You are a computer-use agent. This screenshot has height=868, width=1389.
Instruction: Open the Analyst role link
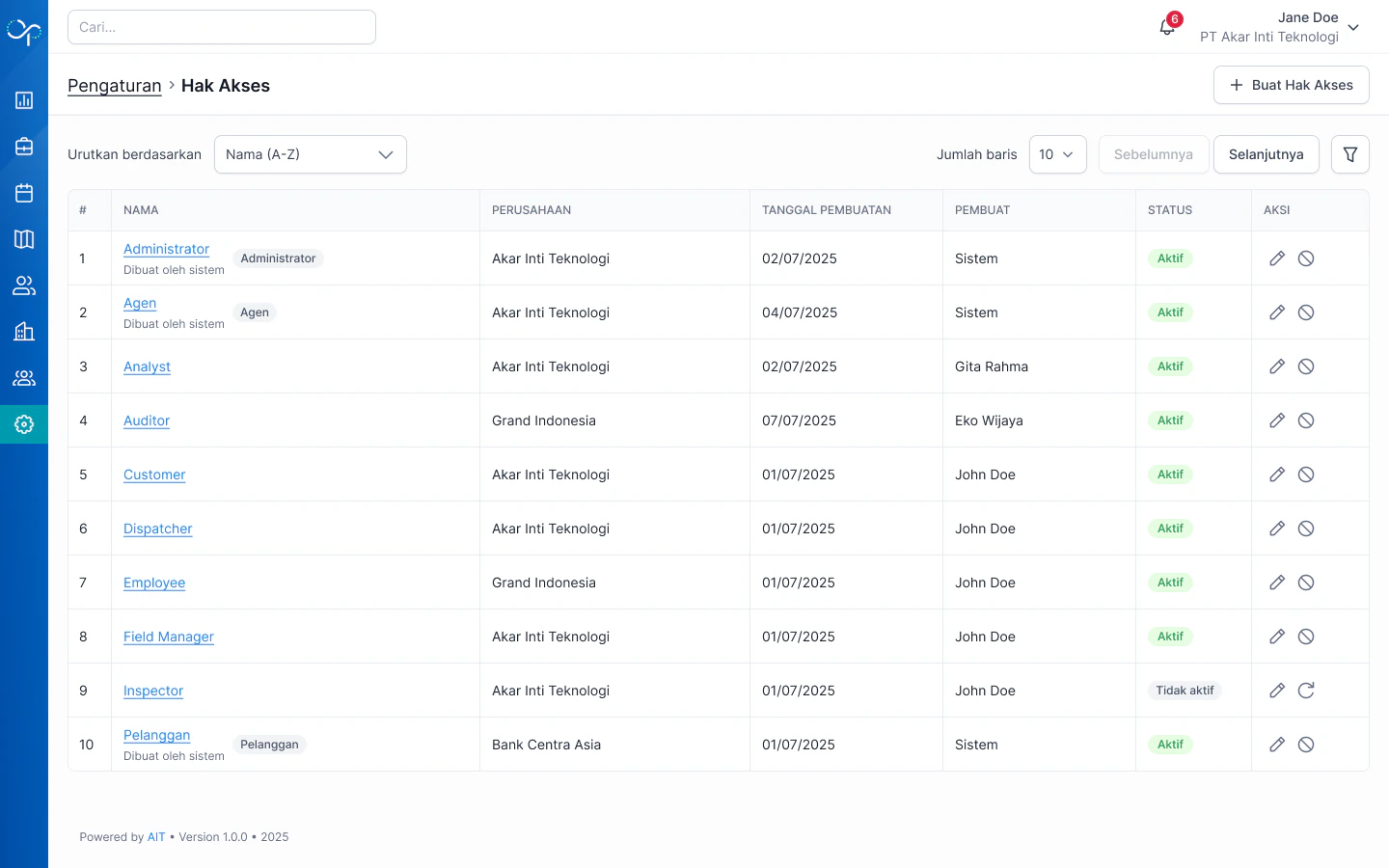pos(147,366)
